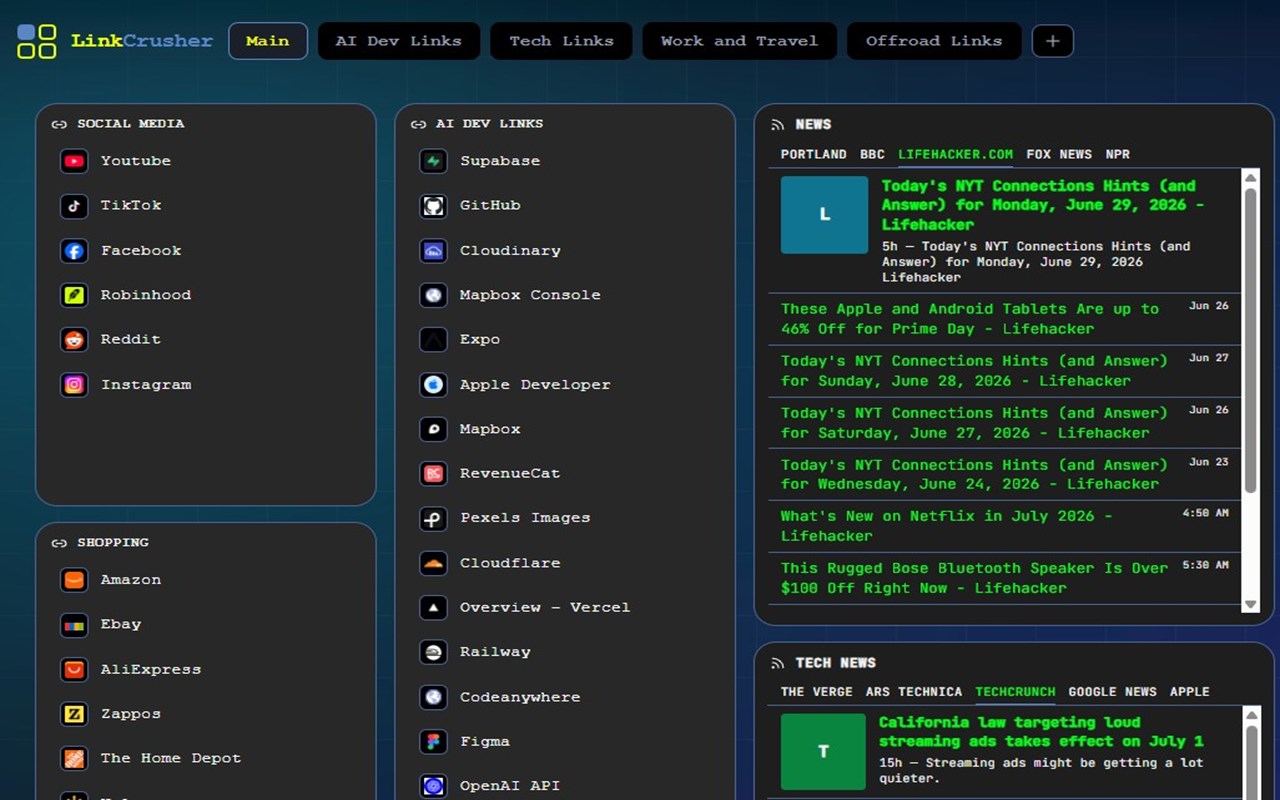
Task: Click the Amazon icon
Action: pyautogui.click(x=74, y=580)
